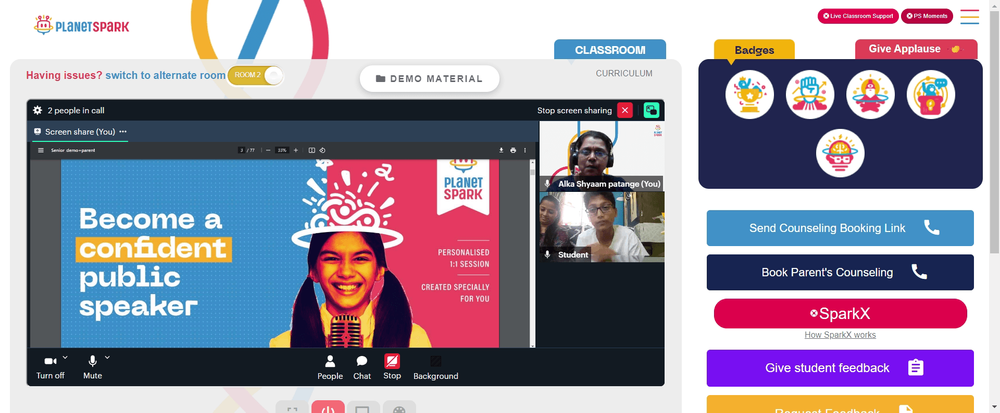Open Background effects option

(436, 368)
